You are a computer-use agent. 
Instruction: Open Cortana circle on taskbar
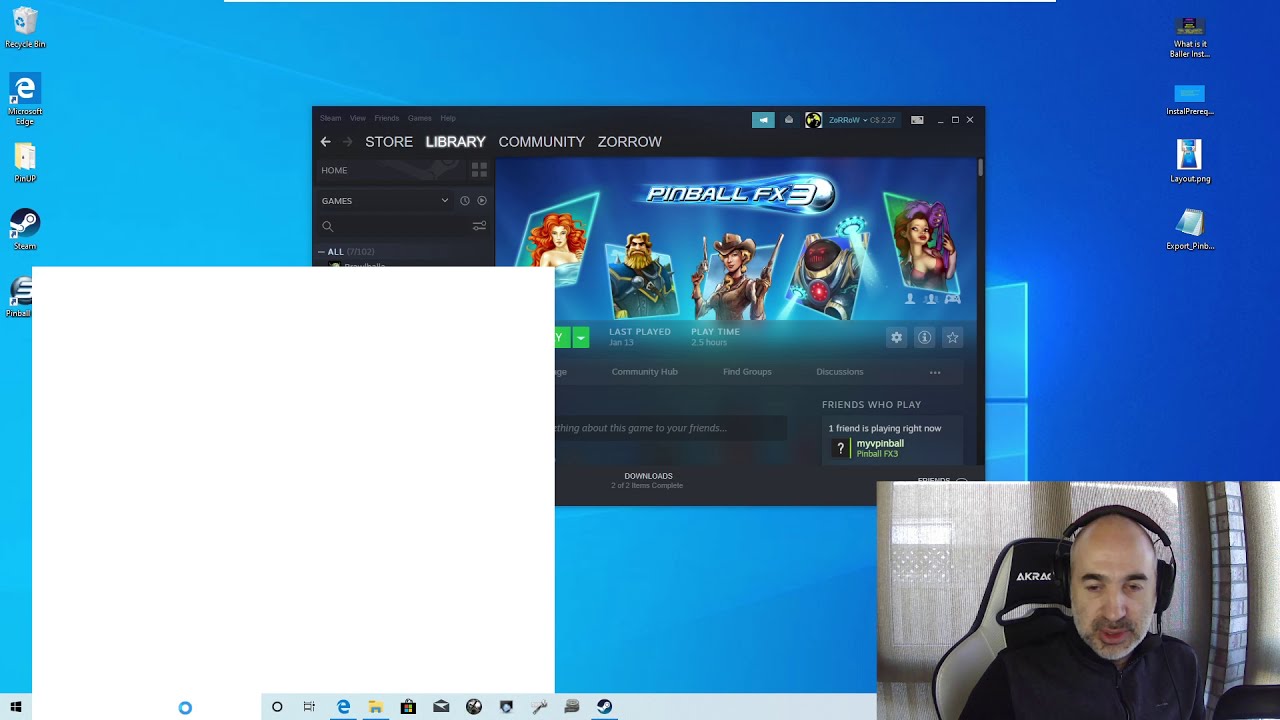click(x=277, y=707)
